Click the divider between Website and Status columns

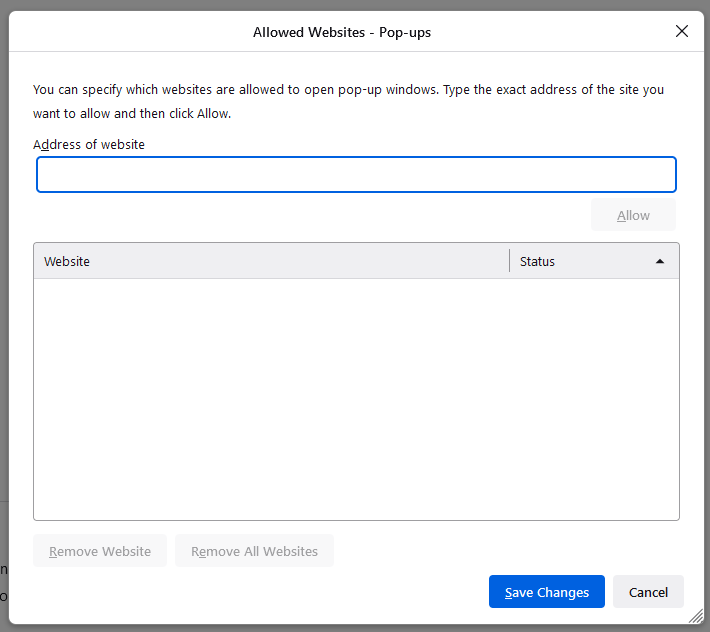tap(510, 261)
